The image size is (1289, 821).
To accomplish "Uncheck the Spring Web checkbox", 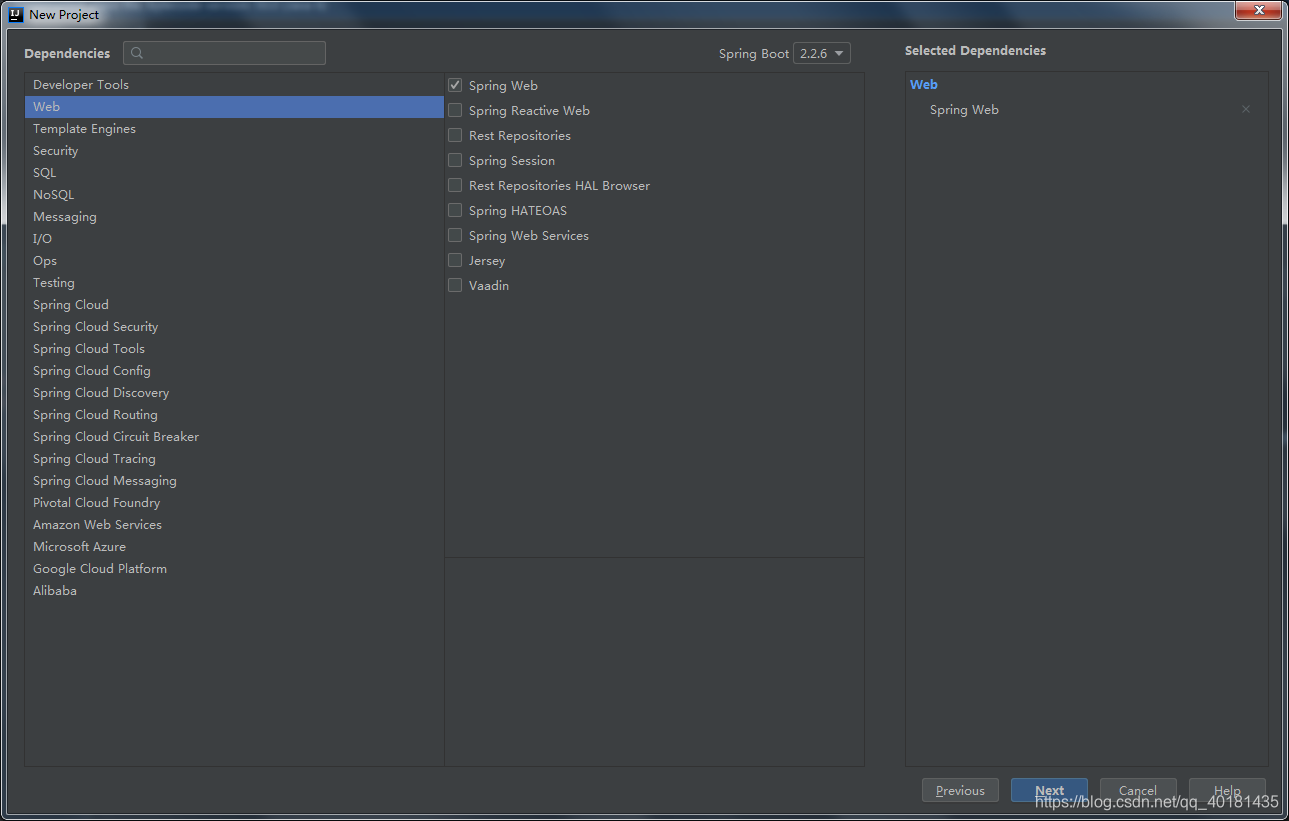I will (455, 86).
